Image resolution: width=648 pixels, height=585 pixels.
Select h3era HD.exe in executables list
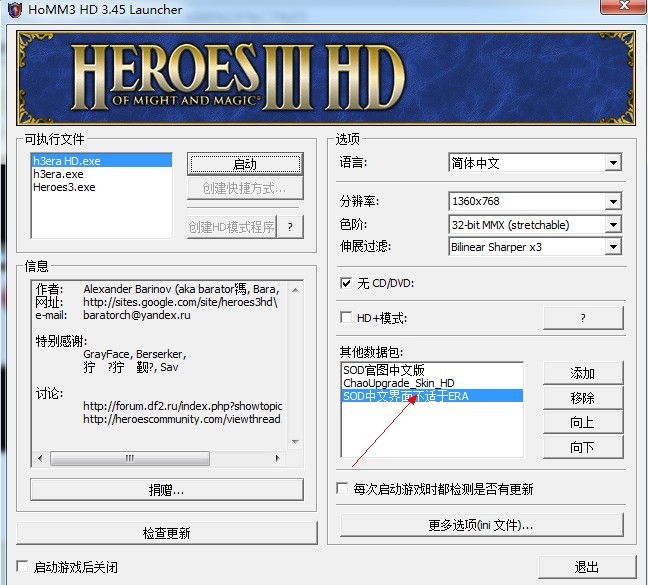(102, 161)
